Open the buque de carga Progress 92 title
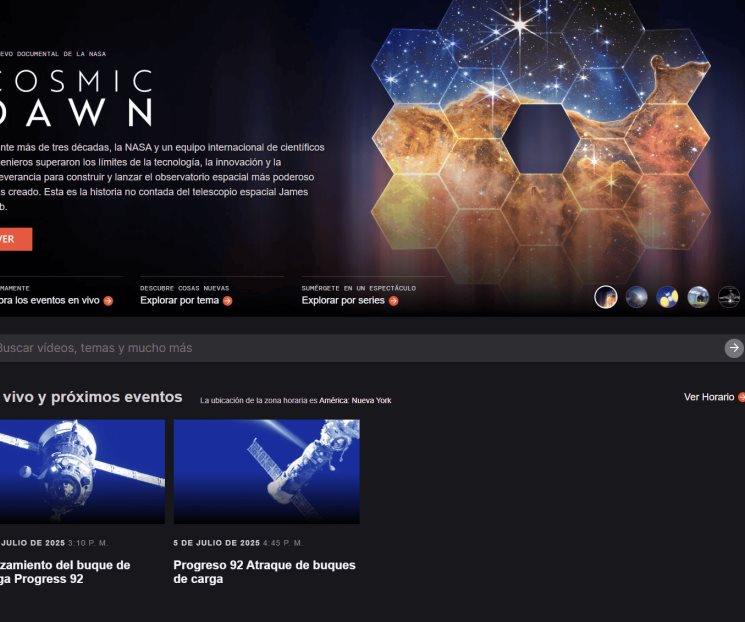The image size is (745, 622). 65,572
